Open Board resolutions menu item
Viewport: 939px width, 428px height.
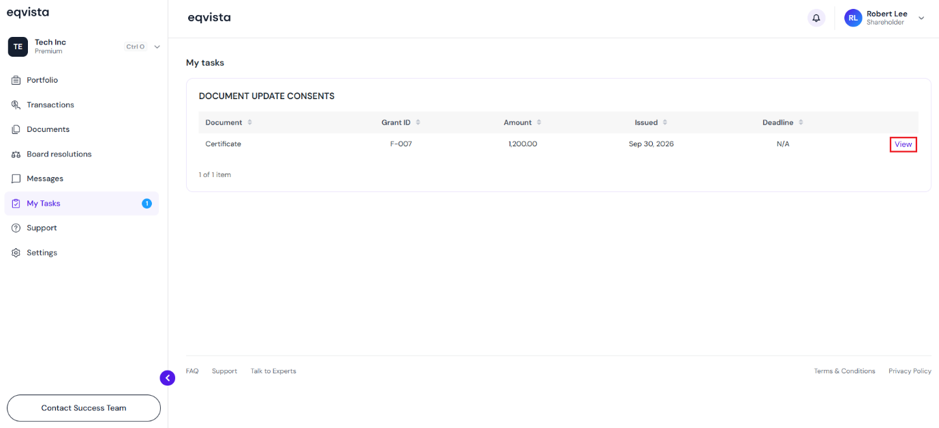59,154
